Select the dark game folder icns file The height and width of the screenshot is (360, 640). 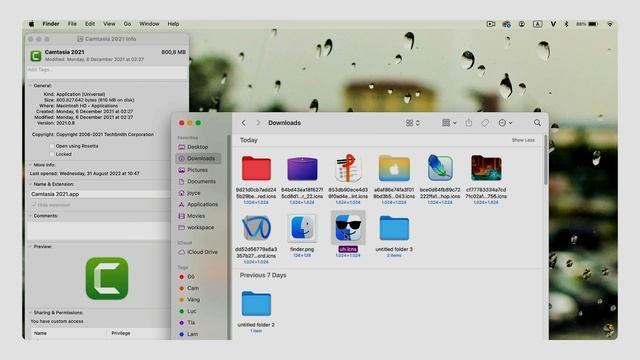click(x=486, y=168)
